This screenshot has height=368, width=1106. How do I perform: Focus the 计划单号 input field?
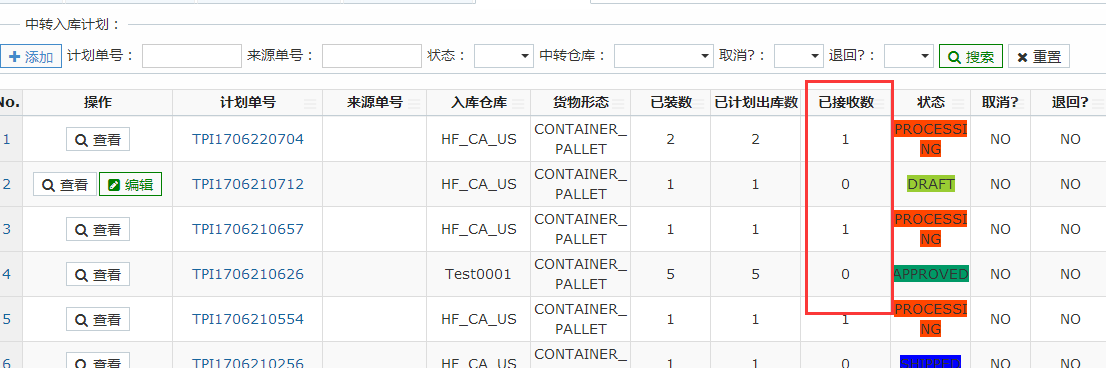pyautogui.click(x=192, y=56)
